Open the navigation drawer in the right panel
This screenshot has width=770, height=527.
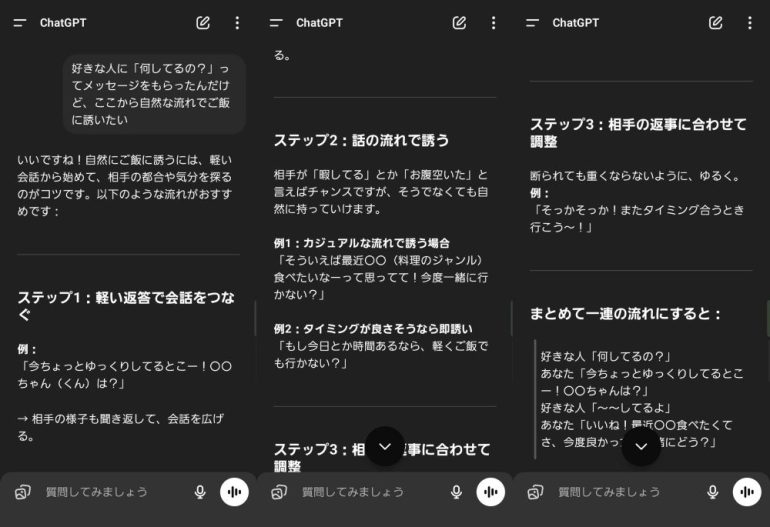pos(532,23)
